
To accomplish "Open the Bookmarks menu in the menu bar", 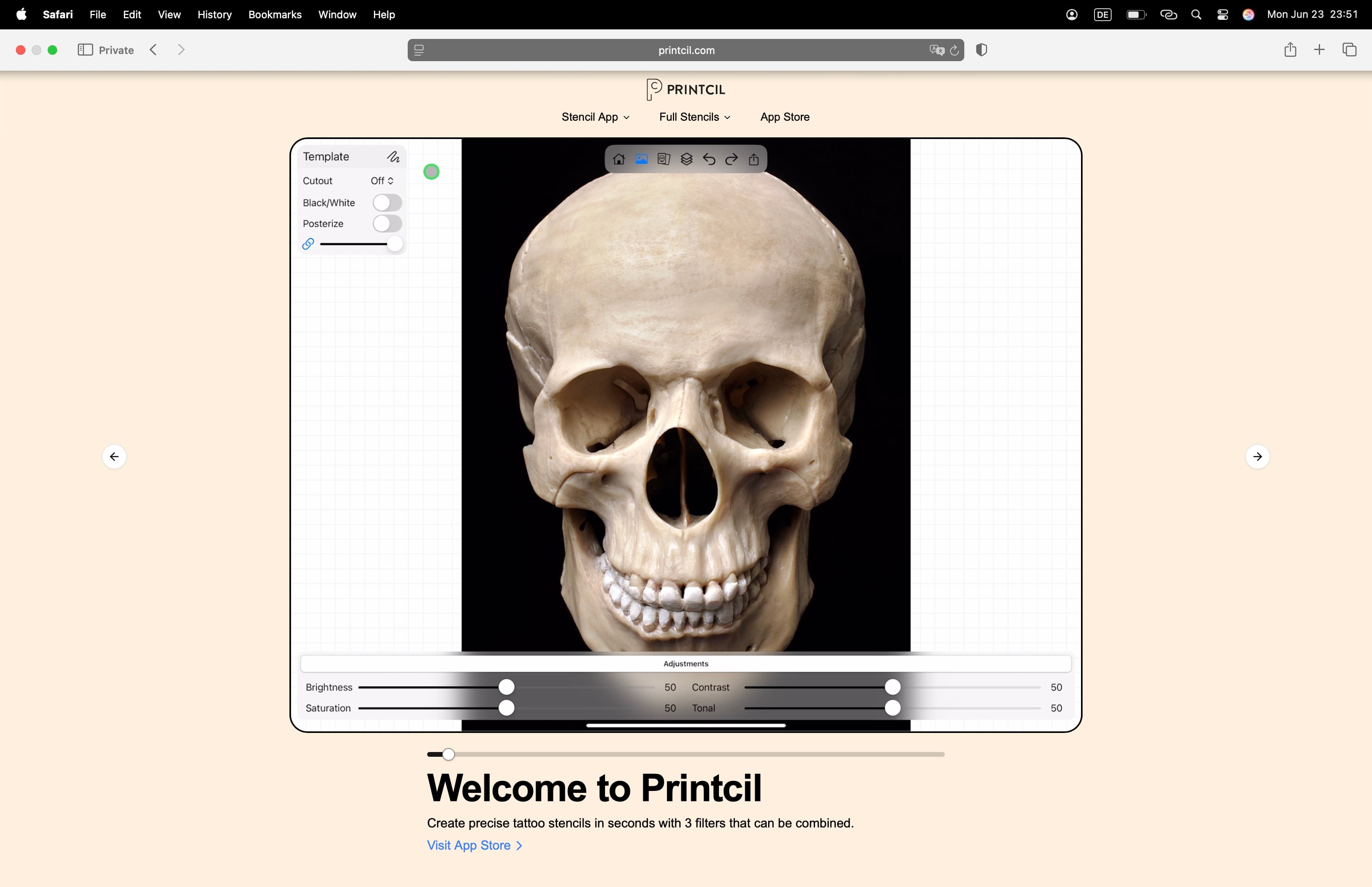I will tap(275, 14).
